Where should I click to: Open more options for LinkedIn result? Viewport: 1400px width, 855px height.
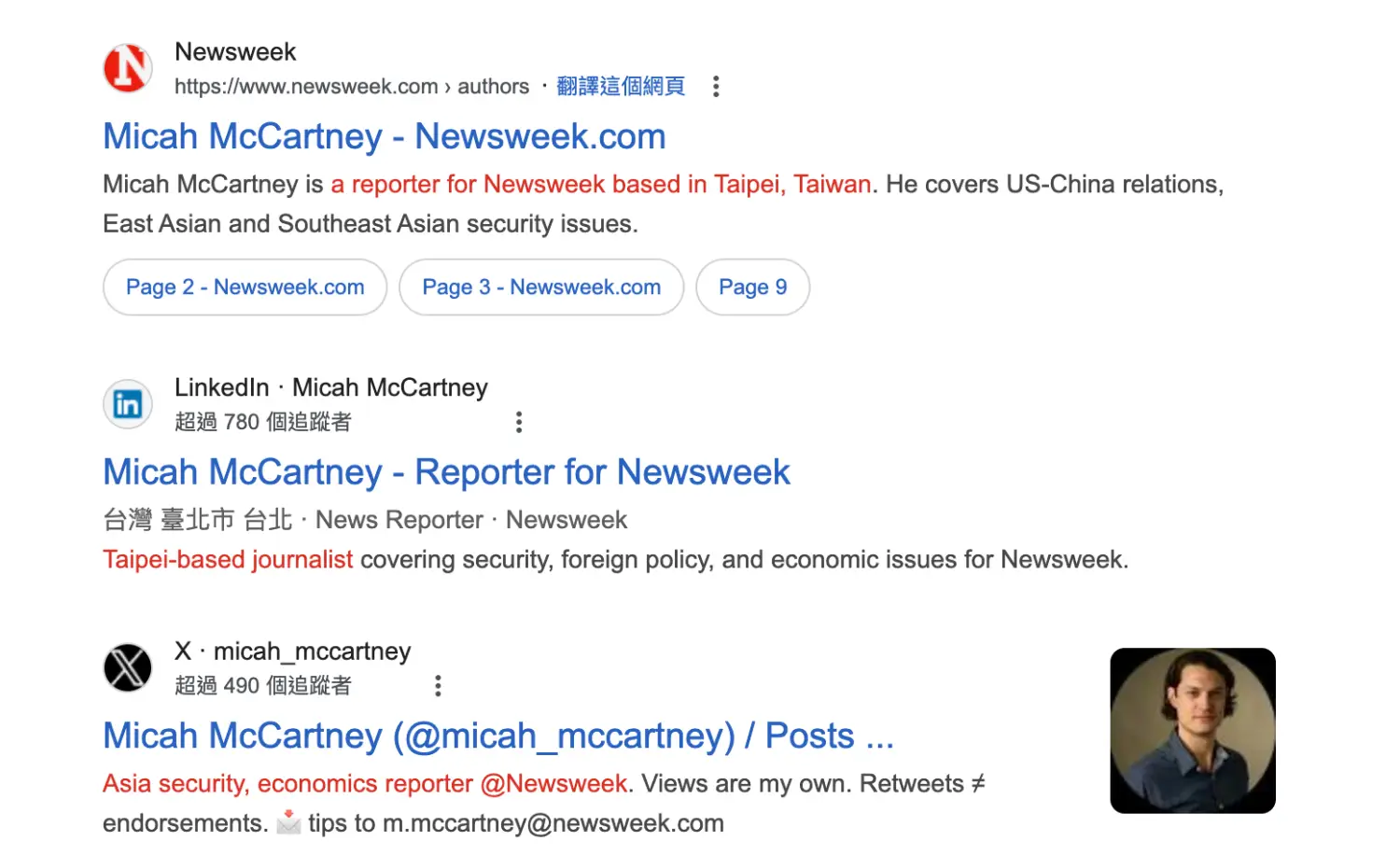(x=519, y=422)
